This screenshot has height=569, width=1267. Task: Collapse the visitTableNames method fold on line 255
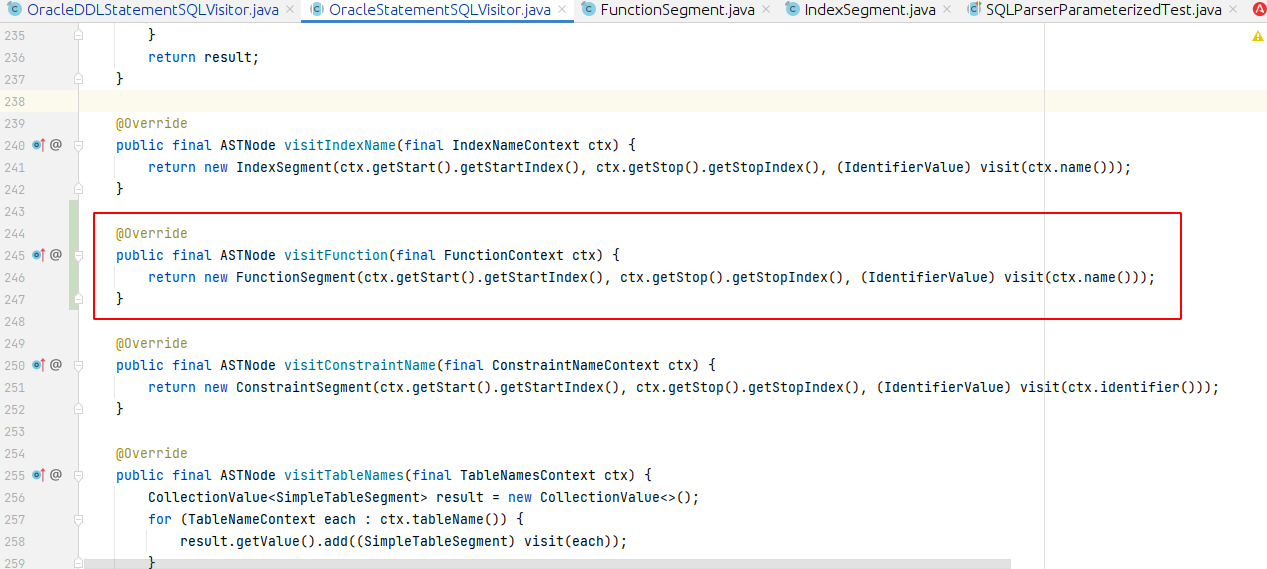click(79, 475)
